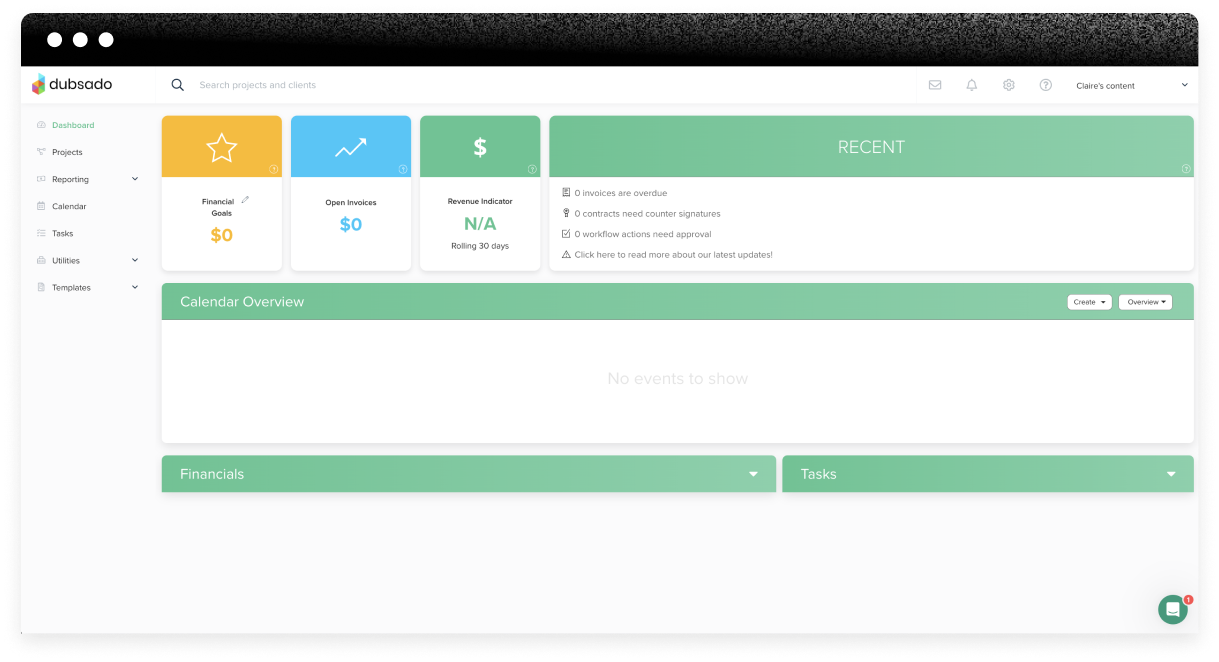Image resolution: width=1219 pixels, height=662 pixels.
Task: Check notifications via the bell icon
Action: [x=971, y=84]
